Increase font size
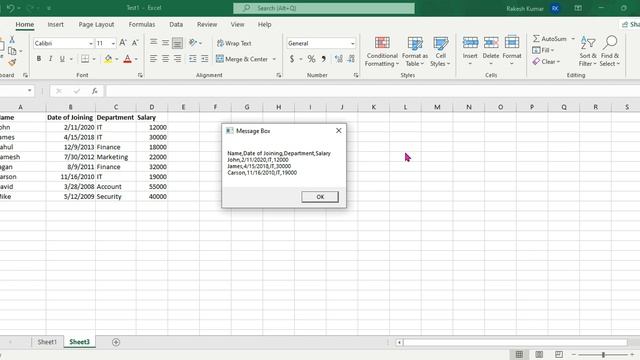The image size is (640, 360). click(123, 43)
